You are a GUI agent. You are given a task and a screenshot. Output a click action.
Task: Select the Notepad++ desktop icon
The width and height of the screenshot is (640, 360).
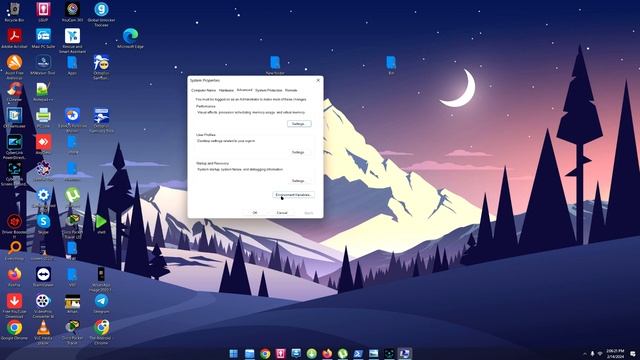point(43,91)
